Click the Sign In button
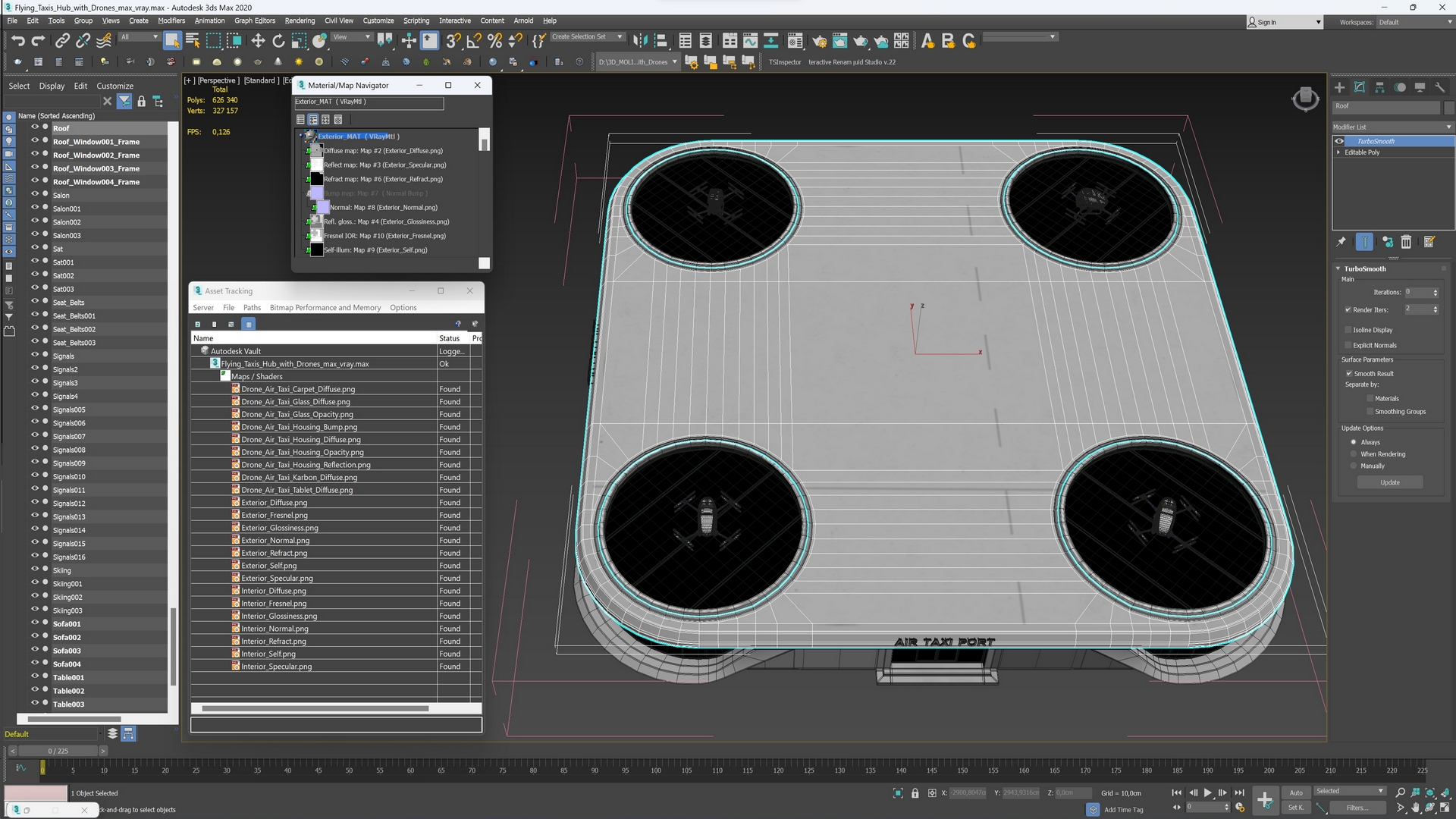 pos(1284,22)
